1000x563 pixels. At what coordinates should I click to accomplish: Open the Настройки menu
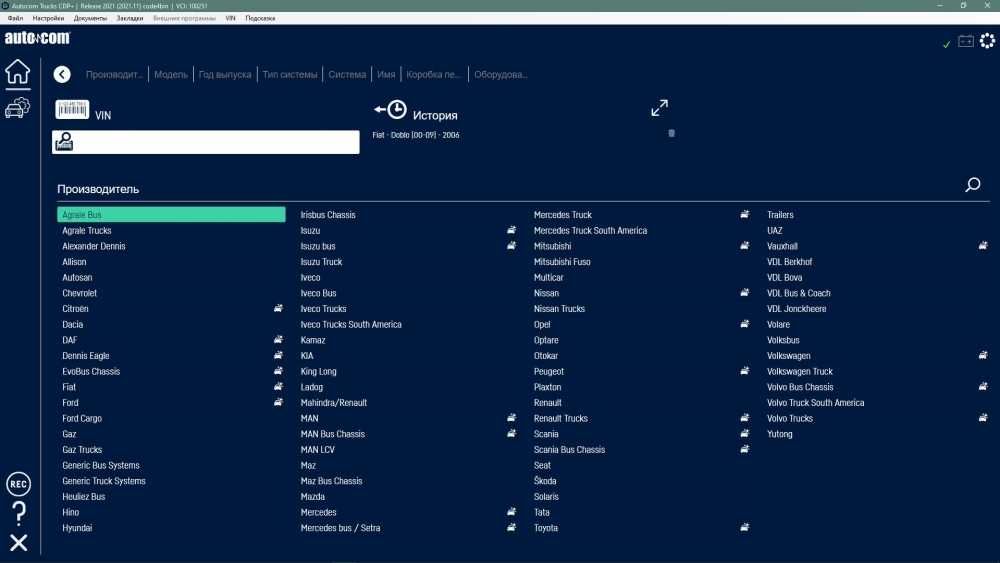click(x=48, y=18)
